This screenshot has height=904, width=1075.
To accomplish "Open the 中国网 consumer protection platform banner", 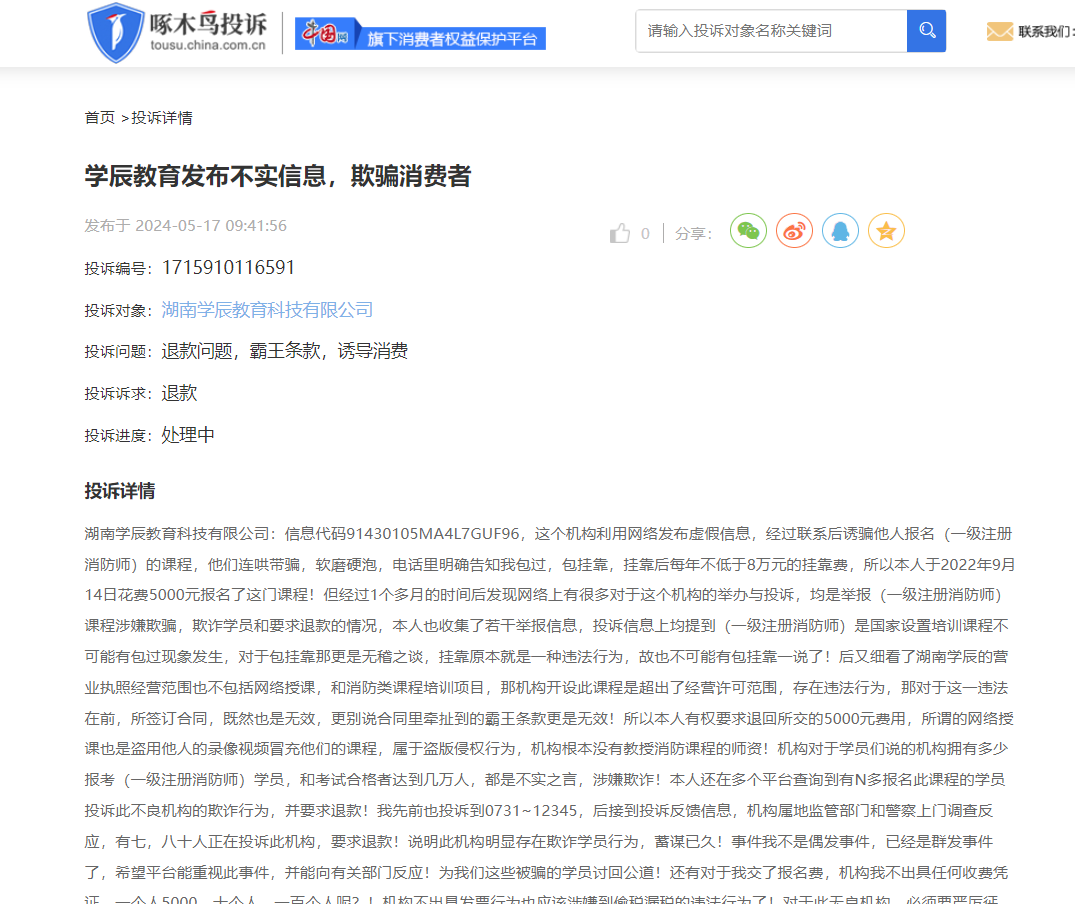I will (x=420, y=34).
